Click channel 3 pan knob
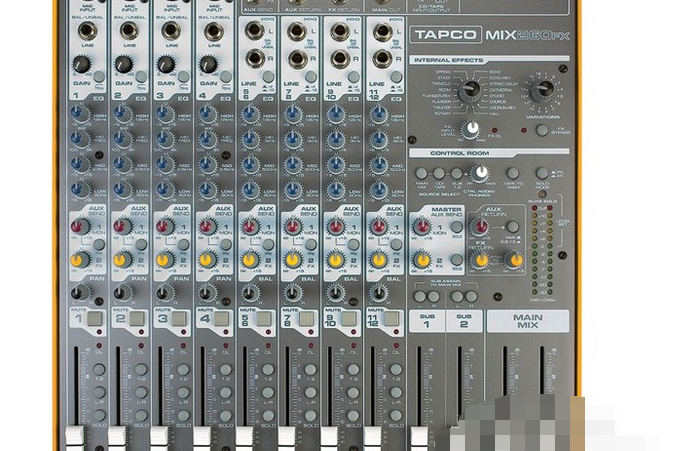Screen dimensions: 677x451 pyautogui.click(x=164, y=293)
